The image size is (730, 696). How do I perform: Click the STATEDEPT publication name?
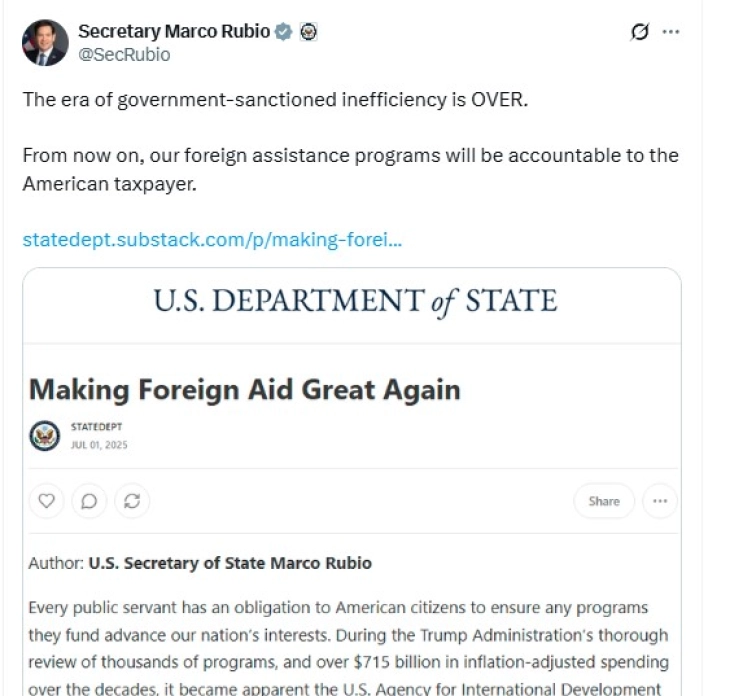pyautogui.click(x=96, y=427)
